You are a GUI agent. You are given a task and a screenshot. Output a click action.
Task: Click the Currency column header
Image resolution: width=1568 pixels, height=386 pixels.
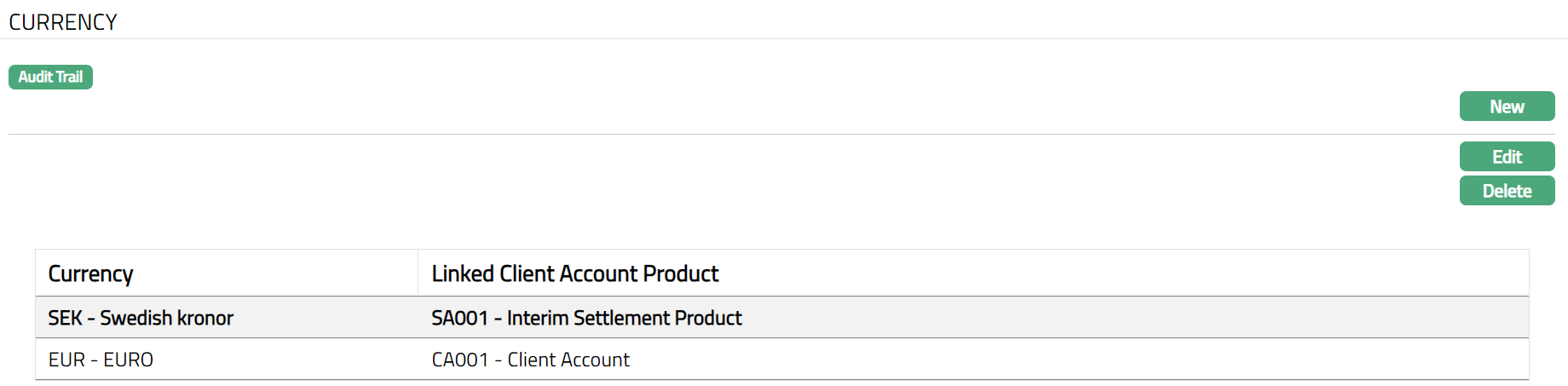pyautogui.click(x=91, y=274)
